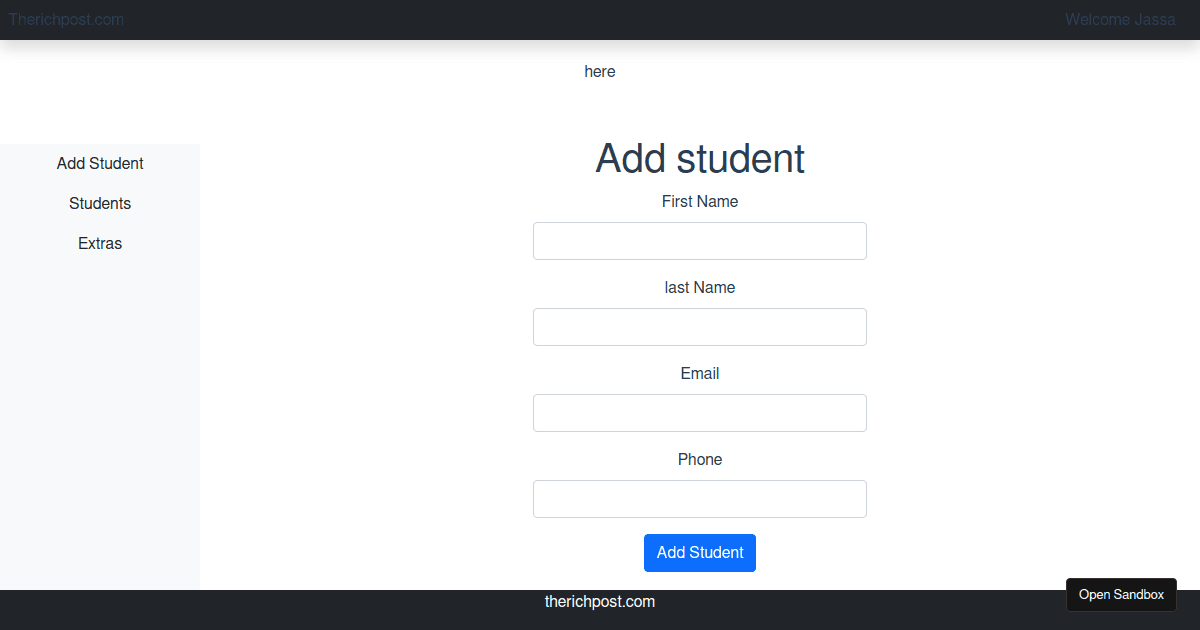Open the 'here' link at page top
The width and height of the screenshot is (1200, 630).
600,71
